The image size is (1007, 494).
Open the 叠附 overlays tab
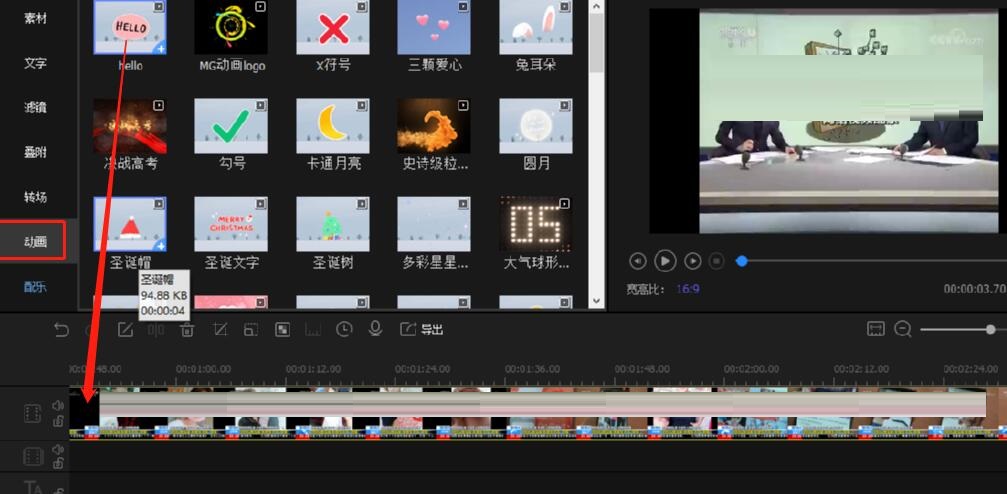point(35,152)
